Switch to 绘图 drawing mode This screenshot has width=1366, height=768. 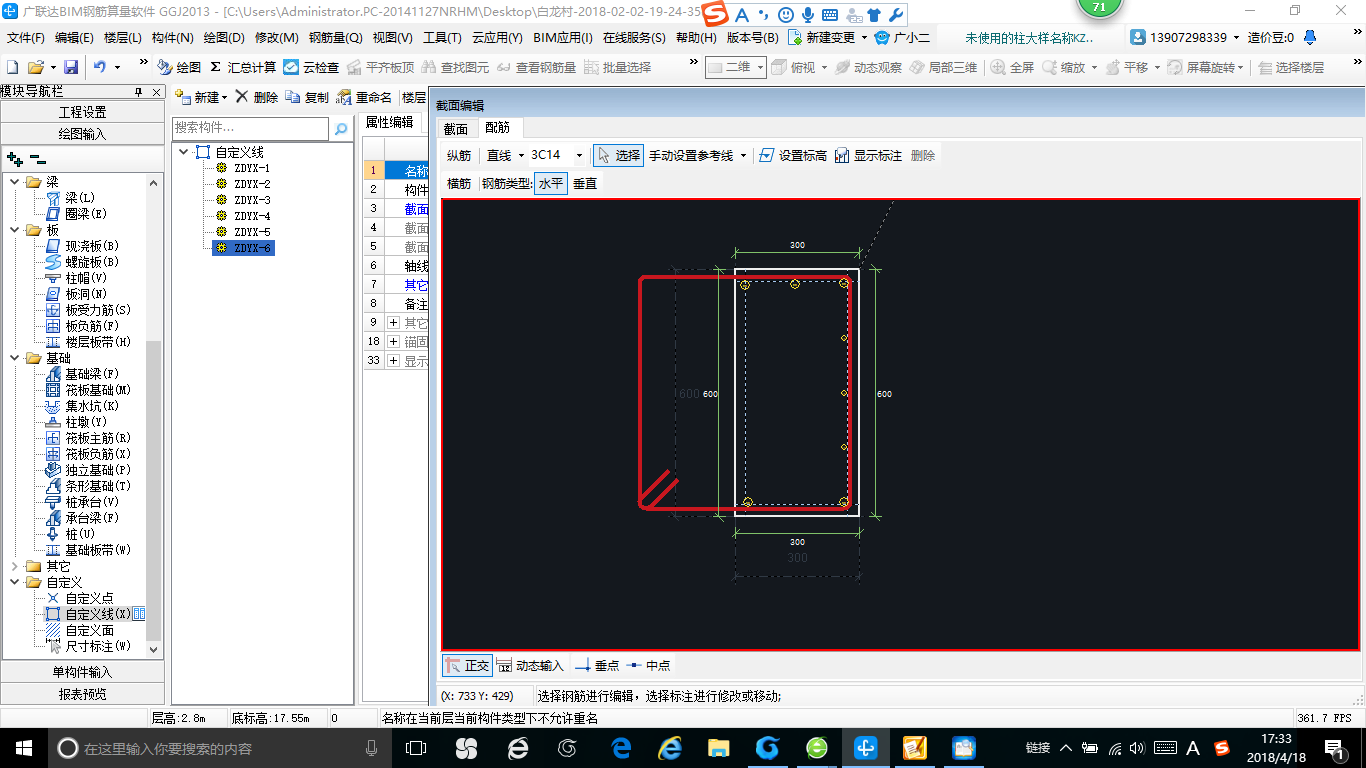point(179,67)
